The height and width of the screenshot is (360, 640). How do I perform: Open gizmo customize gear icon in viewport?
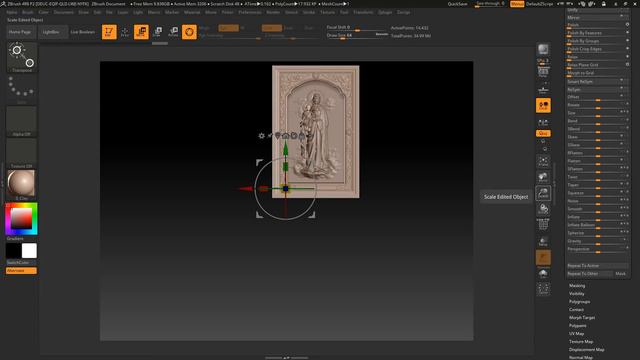[x=261, y=136]
